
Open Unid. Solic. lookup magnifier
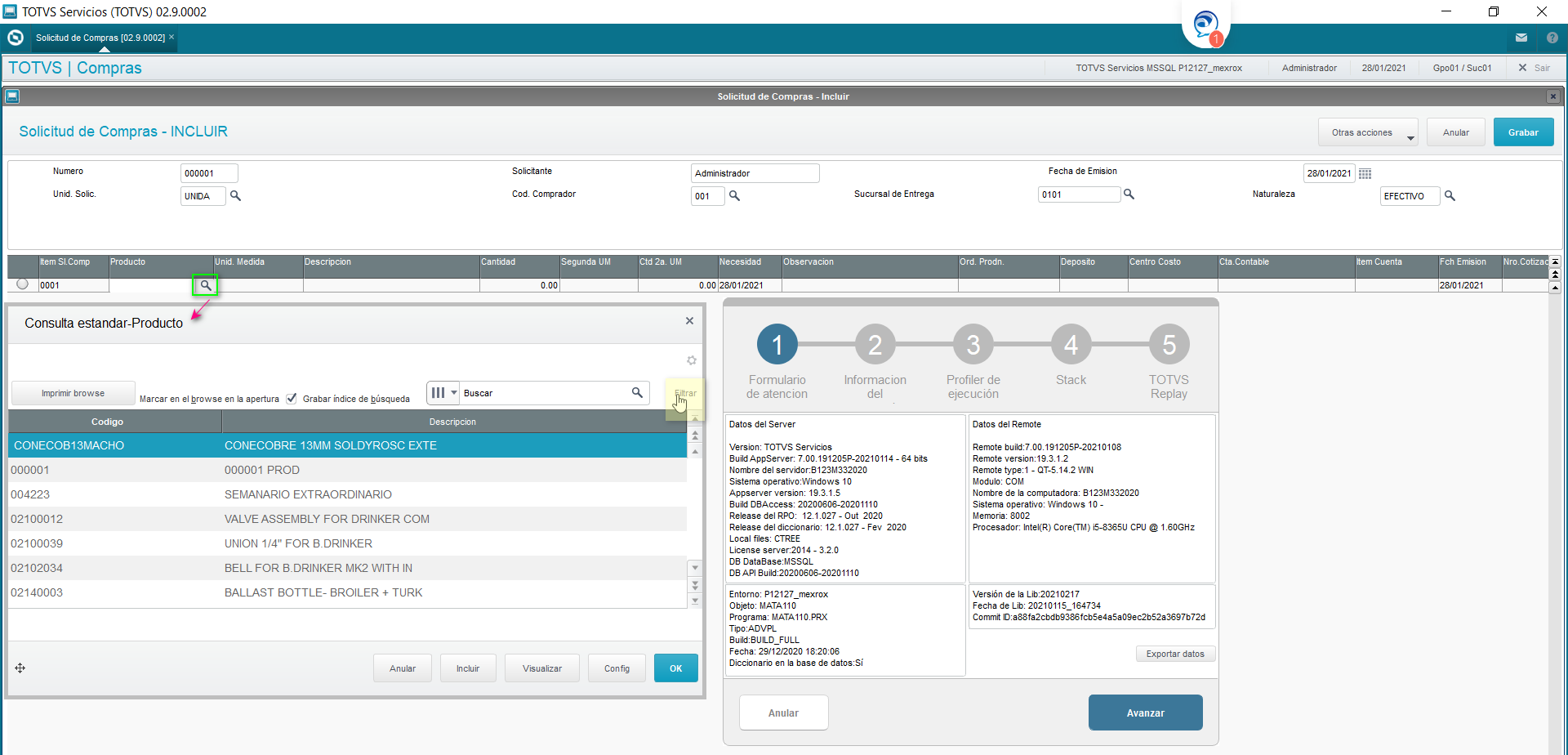(x=235, y=196)
